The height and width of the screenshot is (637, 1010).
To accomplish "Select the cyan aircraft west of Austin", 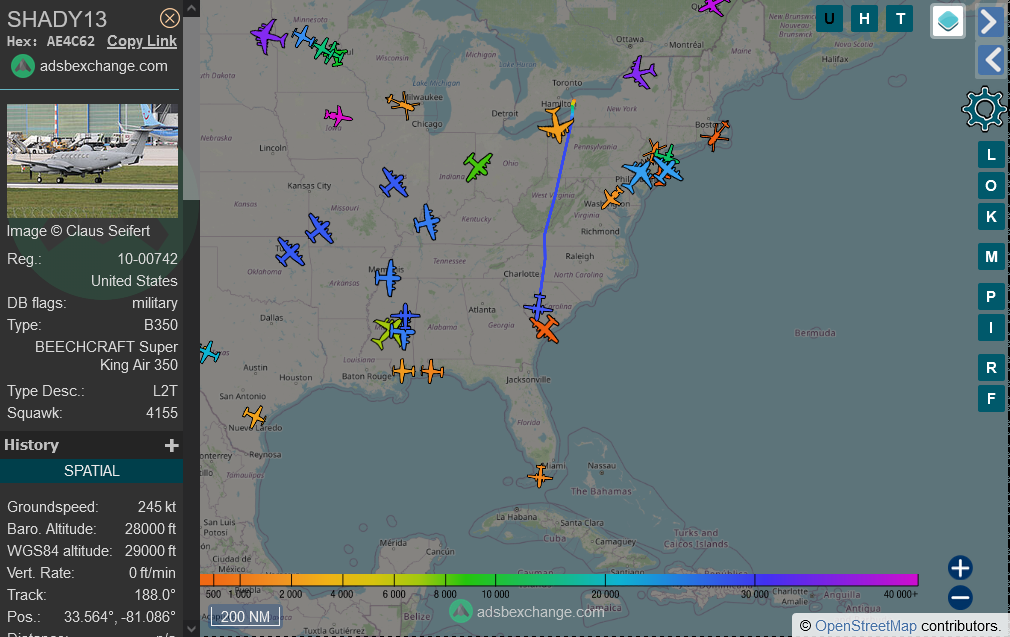I will click(x=209, y=352).
